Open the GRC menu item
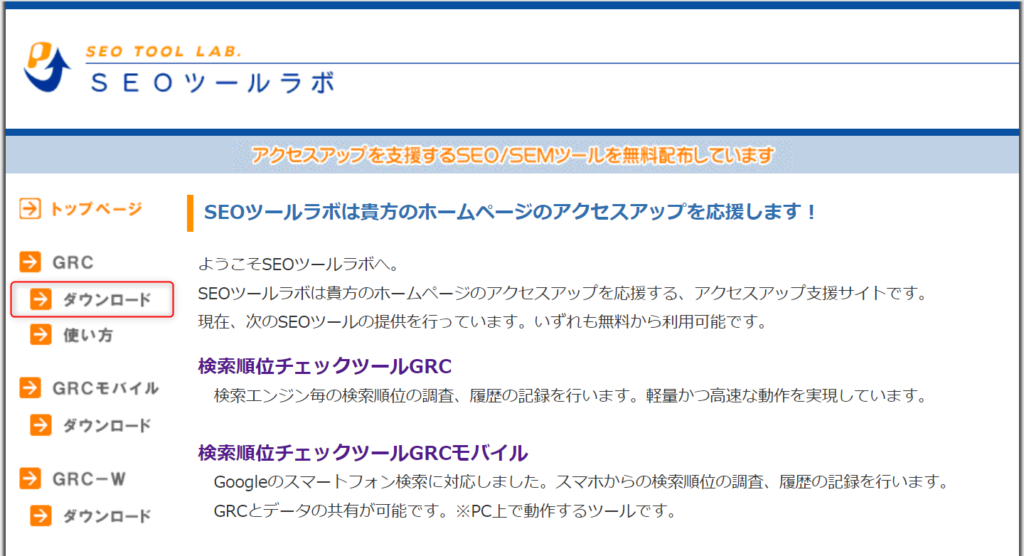Image resolution: width=1024 pixels, height=556 pixels. [73, 262]
